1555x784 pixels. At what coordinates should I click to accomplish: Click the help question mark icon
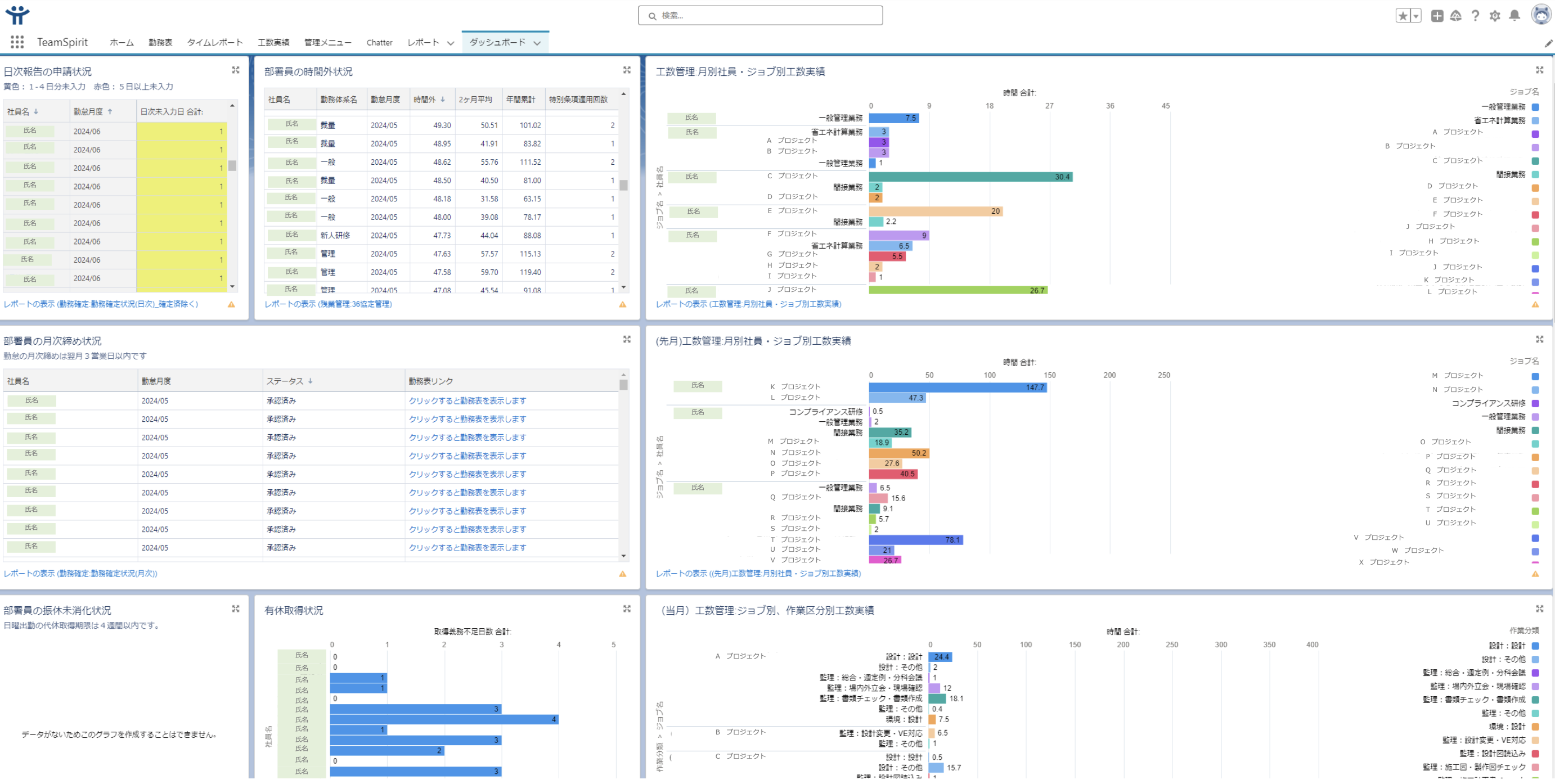[1475, 16]
